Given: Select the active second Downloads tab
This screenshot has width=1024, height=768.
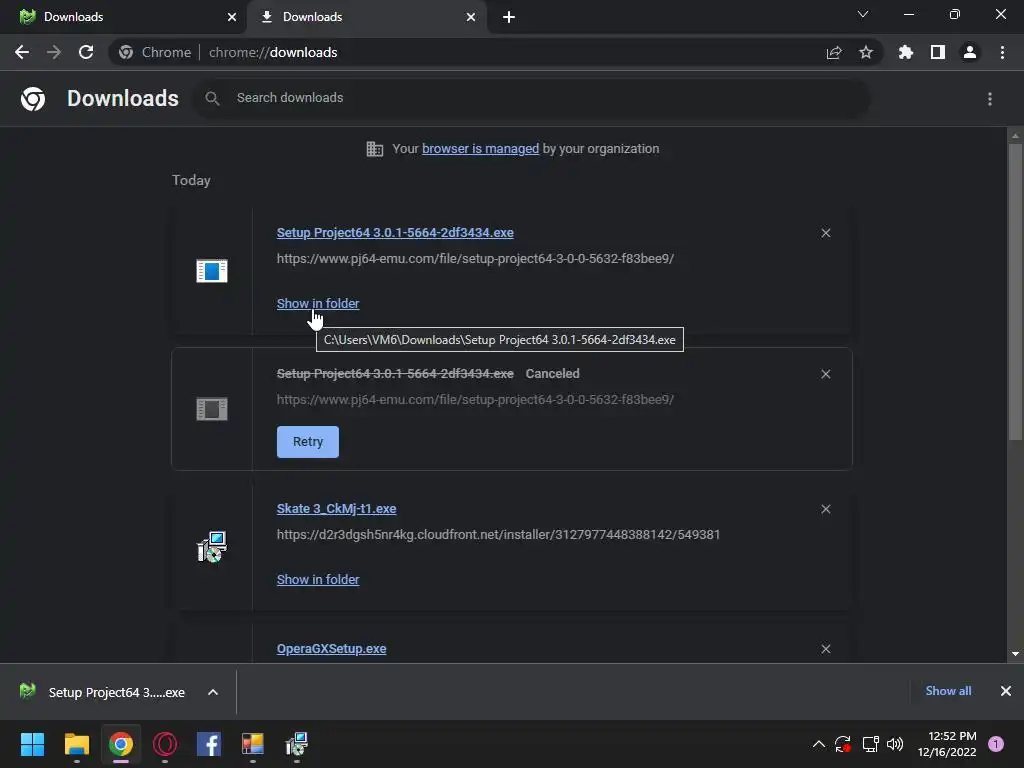Looking at the screenshot, I should coord(366,17).
